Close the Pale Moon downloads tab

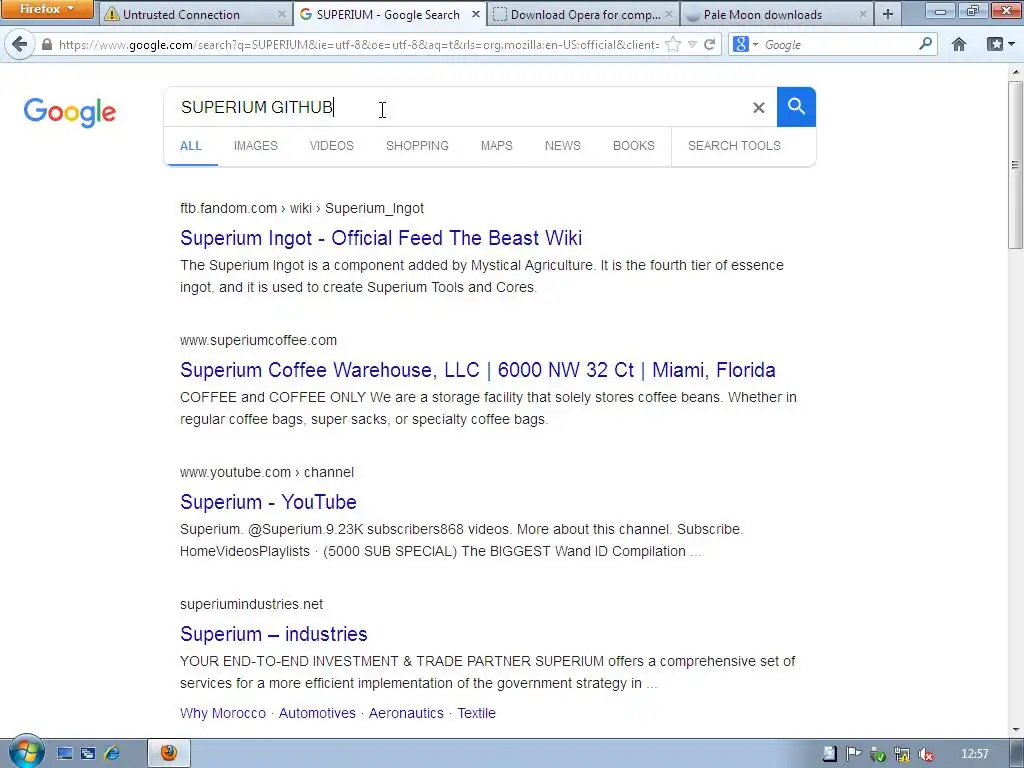point(863,14)
